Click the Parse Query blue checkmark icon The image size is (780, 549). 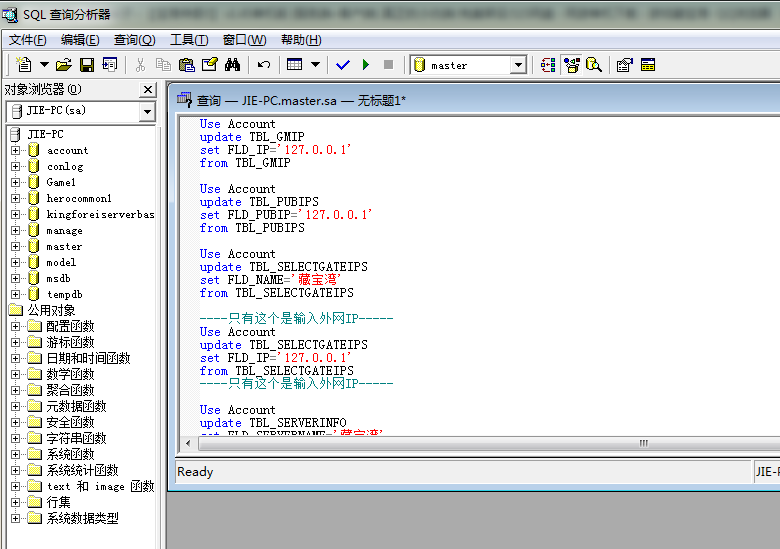(x=343, y=65)
